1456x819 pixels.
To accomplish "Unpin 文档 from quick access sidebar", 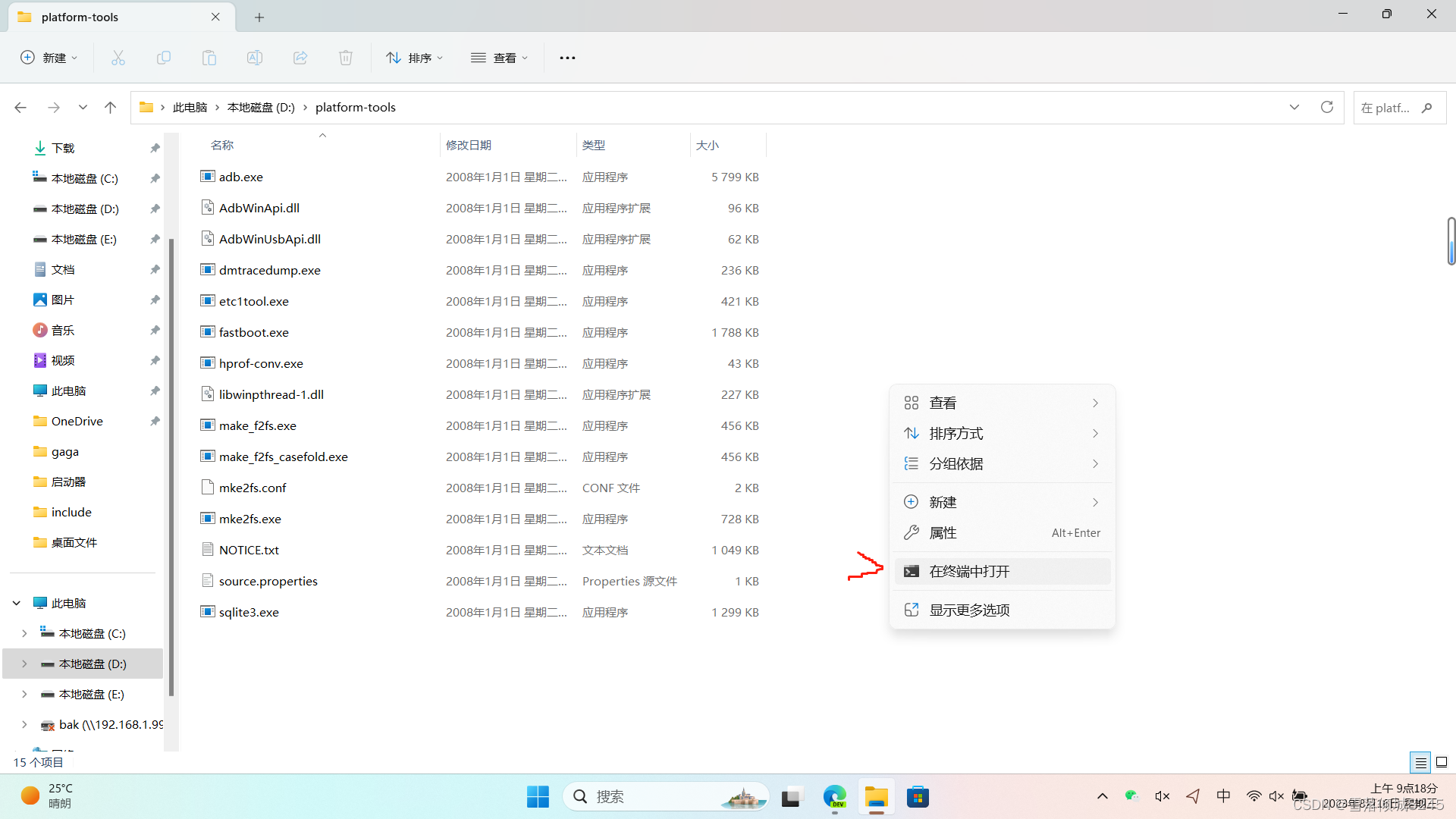I will (x=155, y=269).
